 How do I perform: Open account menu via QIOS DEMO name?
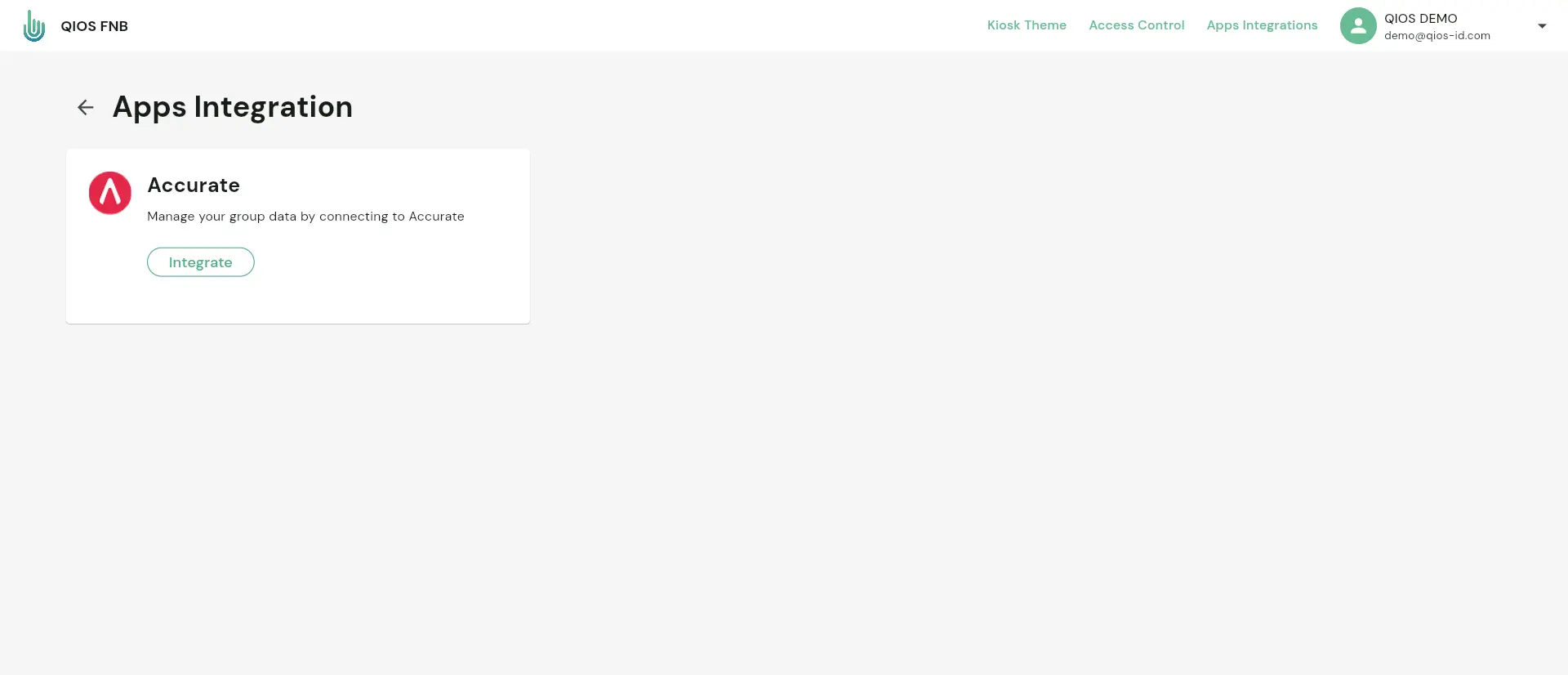click(1420, 18)
